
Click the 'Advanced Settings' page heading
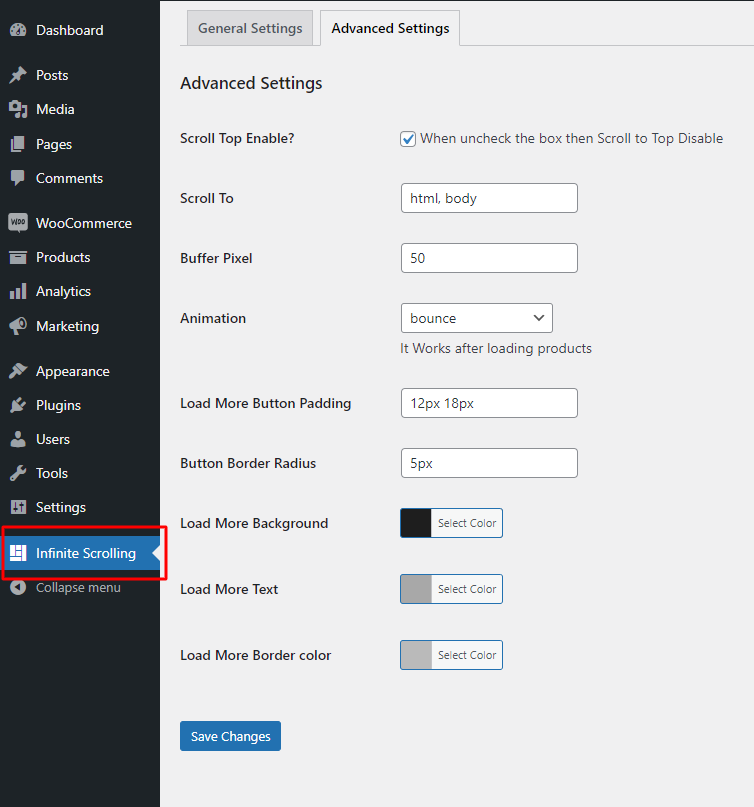251,83
